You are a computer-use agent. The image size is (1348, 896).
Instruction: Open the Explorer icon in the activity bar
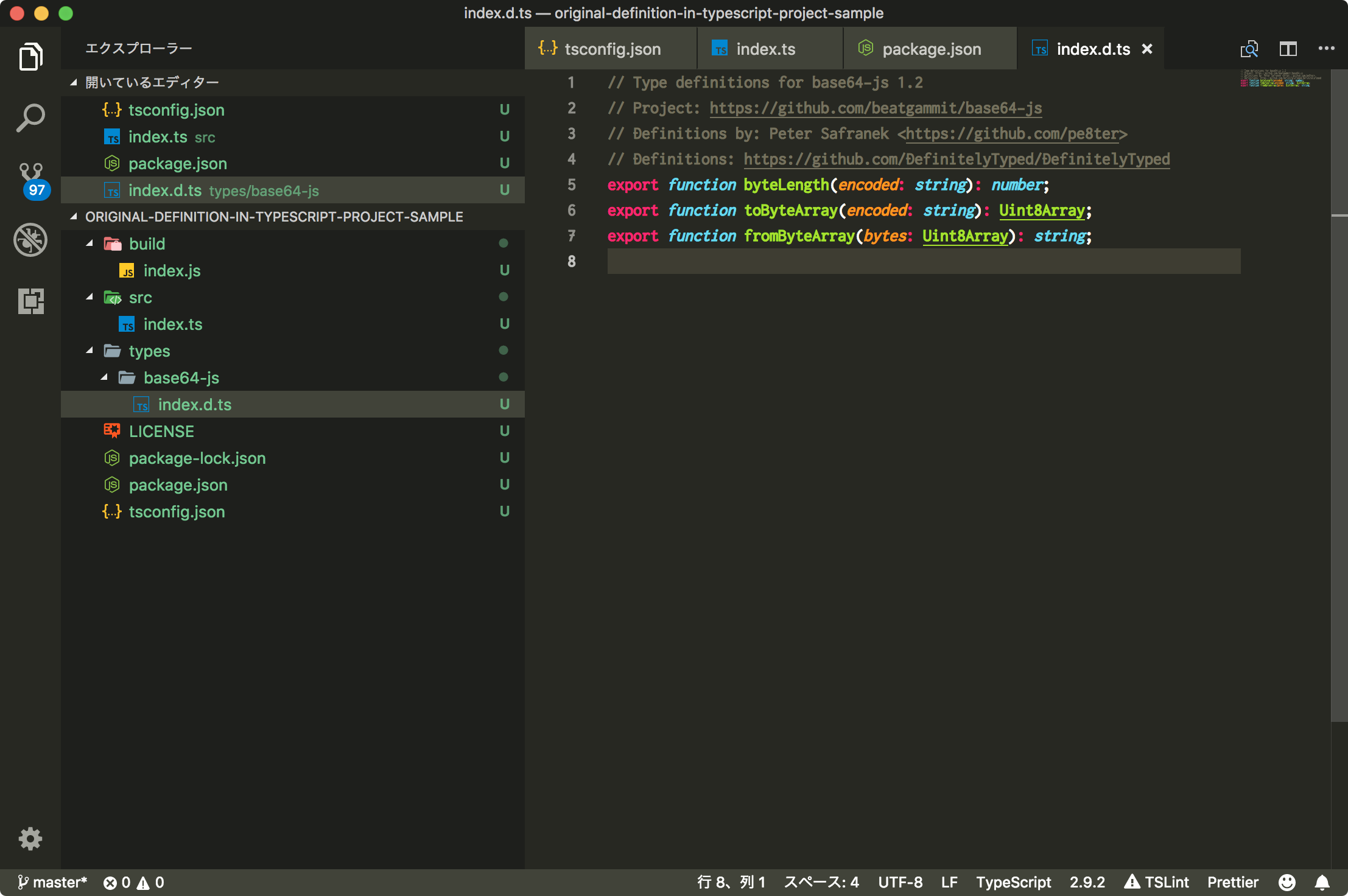30,56
